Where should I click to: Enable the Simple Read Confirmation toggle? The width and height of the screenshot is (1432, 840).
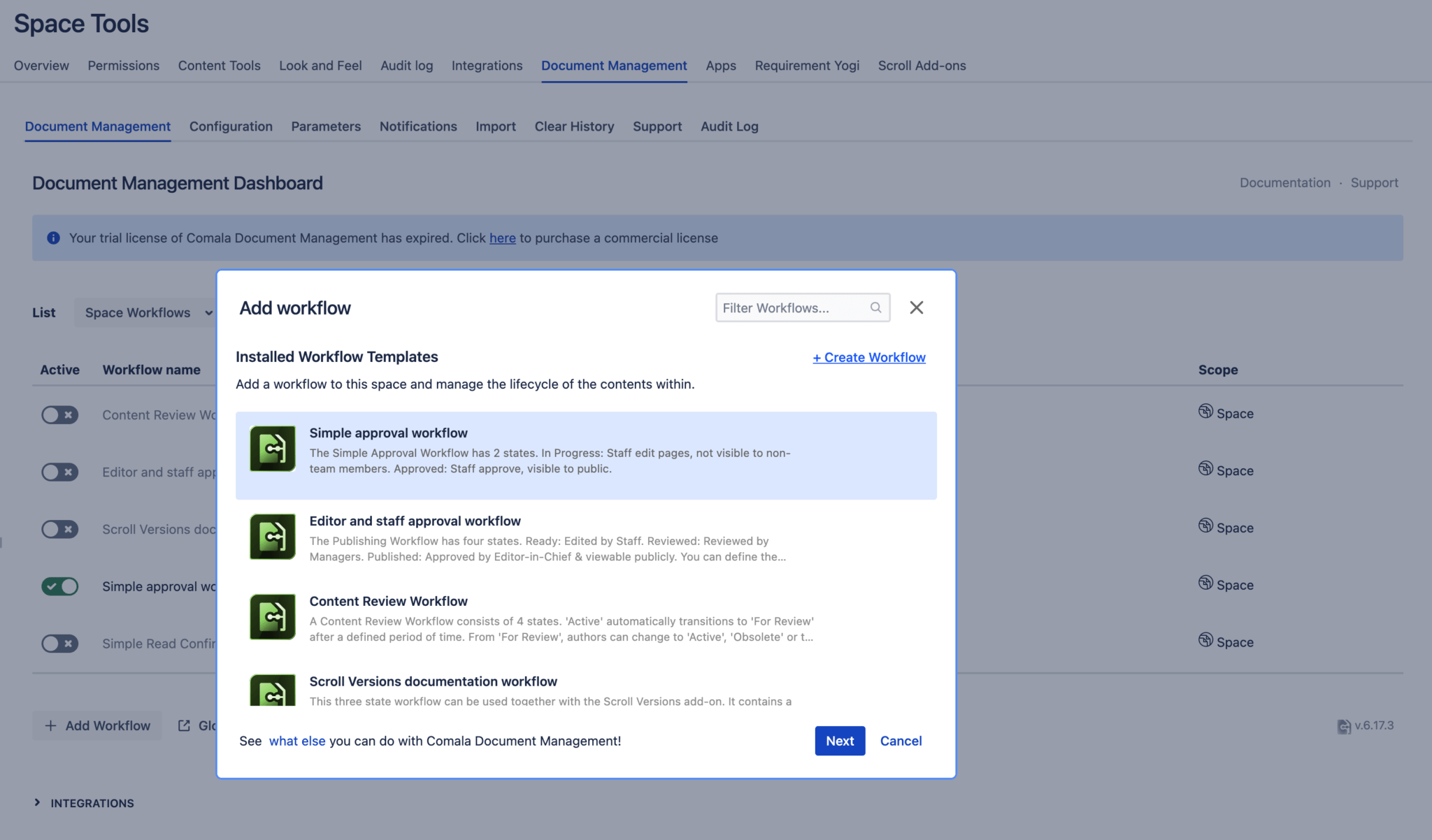[x=60, y=644]
